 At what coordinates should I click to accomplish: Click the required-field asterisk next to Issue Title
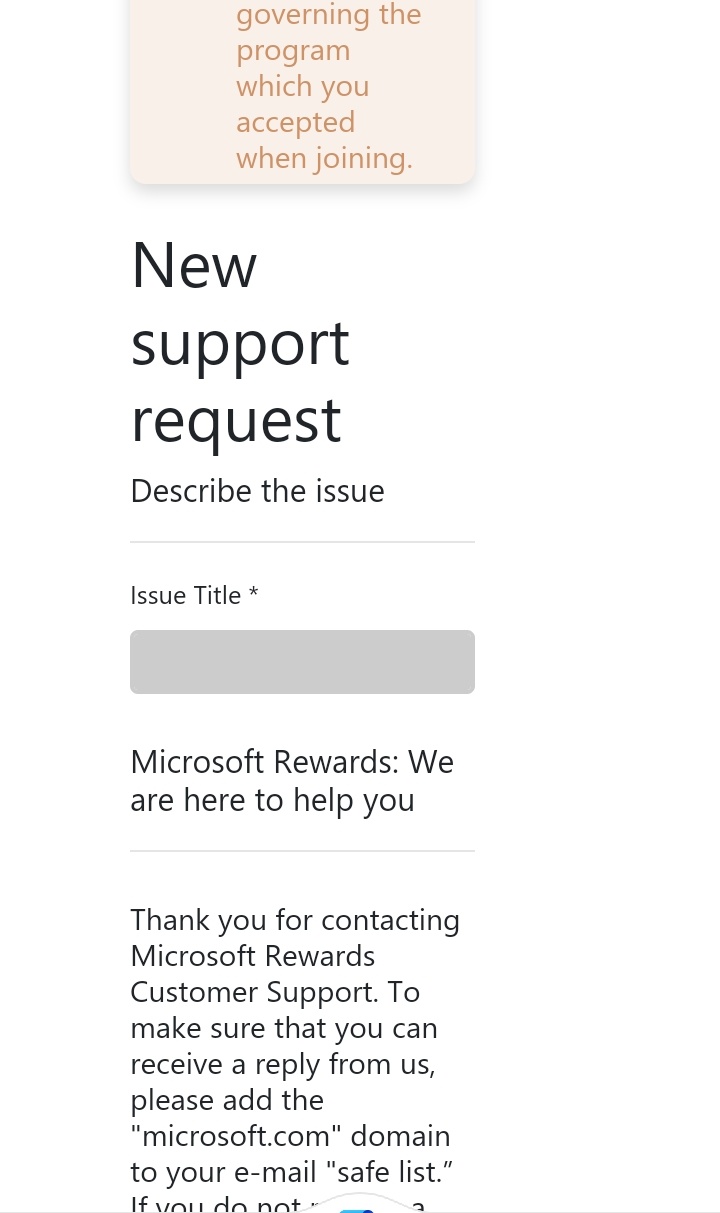pos(253,594)
